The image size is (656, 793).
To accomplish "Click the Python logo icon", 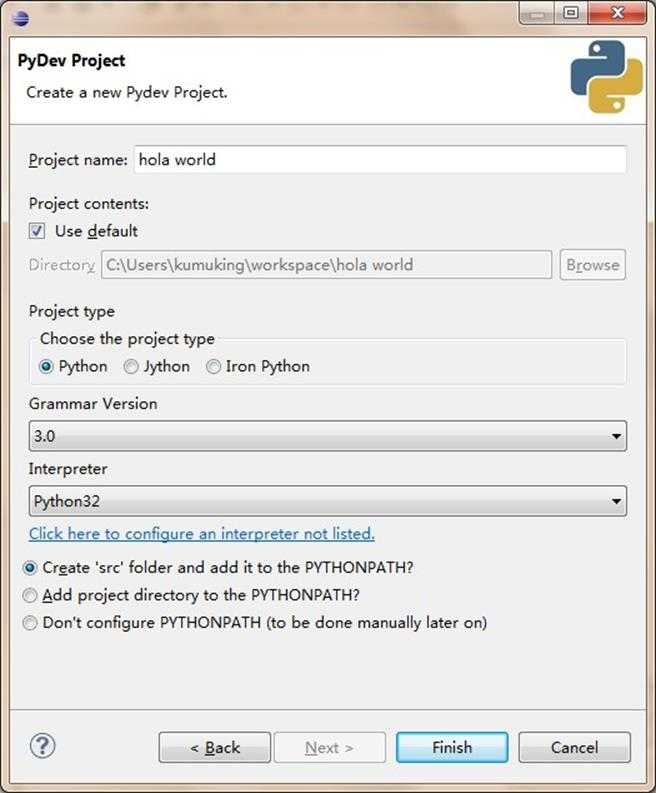I will [606, 77].
